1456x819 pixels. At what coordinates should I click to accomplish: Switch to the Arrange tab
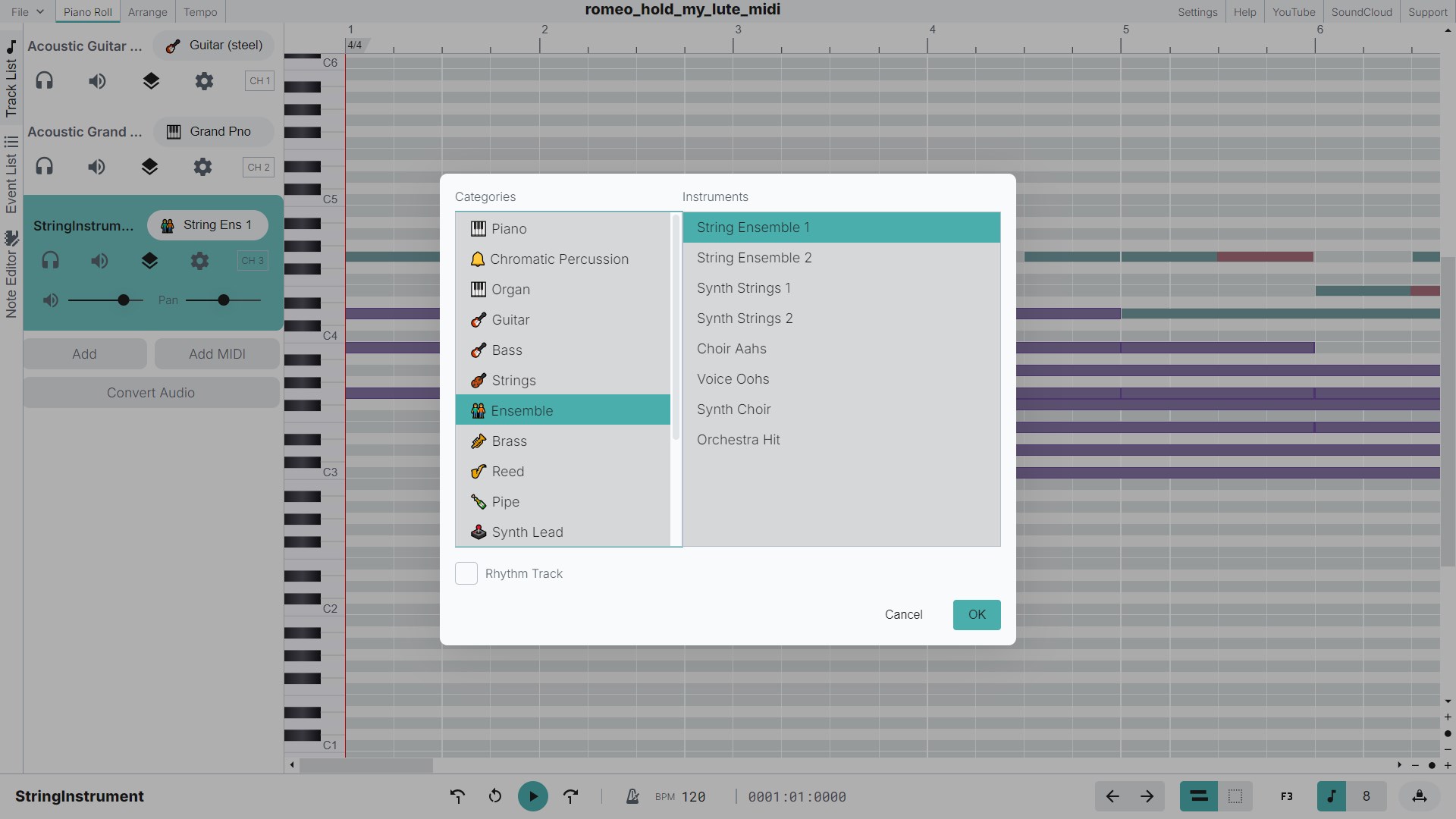(x=147, y=11)
